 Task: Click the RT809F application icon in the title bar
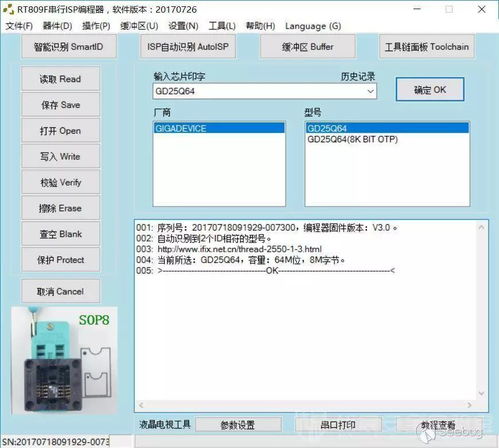[x=8, y=9]
